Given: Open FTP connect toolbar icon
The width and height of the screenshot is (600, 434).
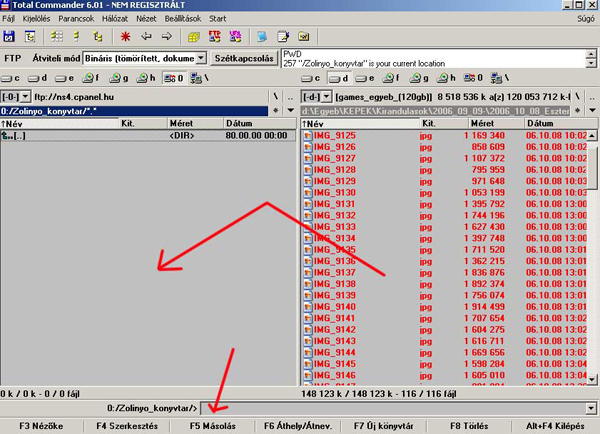Looking at the screenshot, I should tap(215, 37).
